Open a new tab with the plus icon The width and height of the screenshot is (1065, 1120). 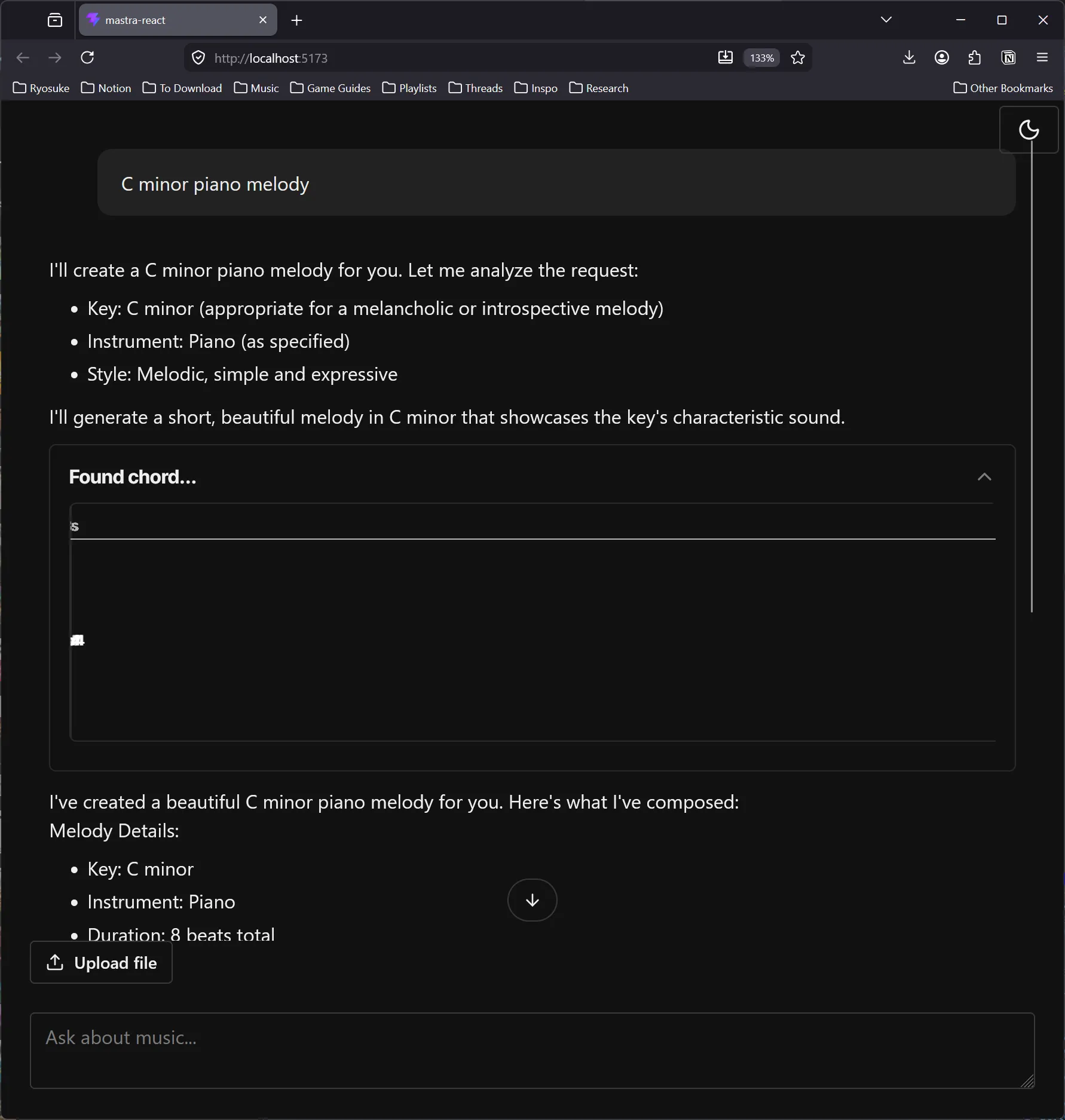296,20
